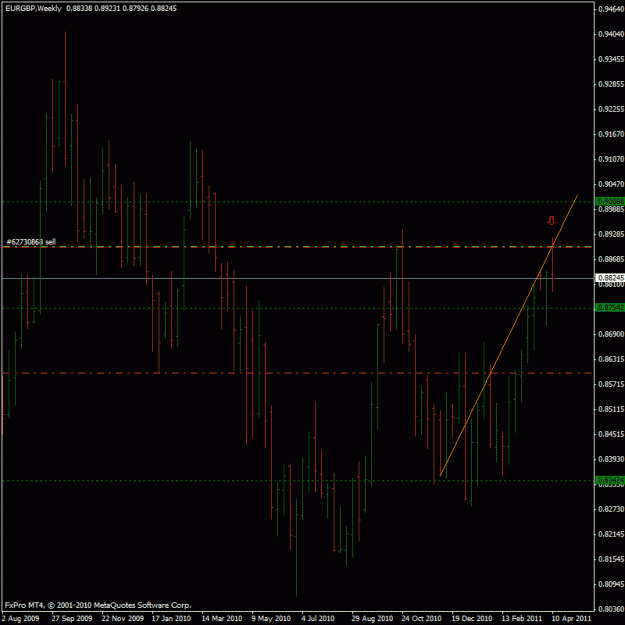This screenshot has height=625, width=625.
Task: Click price scale label 0.82730
Action: coord(611,509)
